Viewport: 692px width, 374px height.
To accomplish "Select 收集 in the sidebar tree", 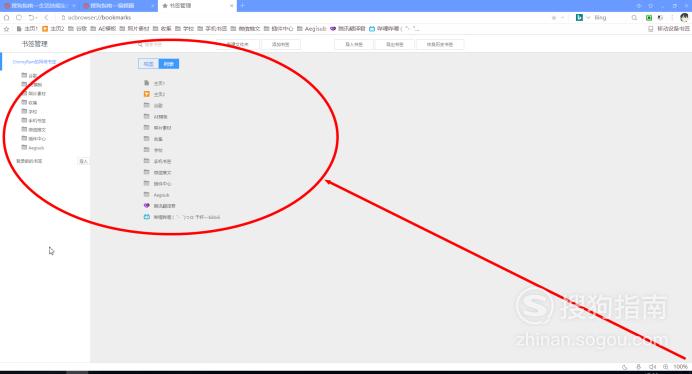I will tap(33, 102).
